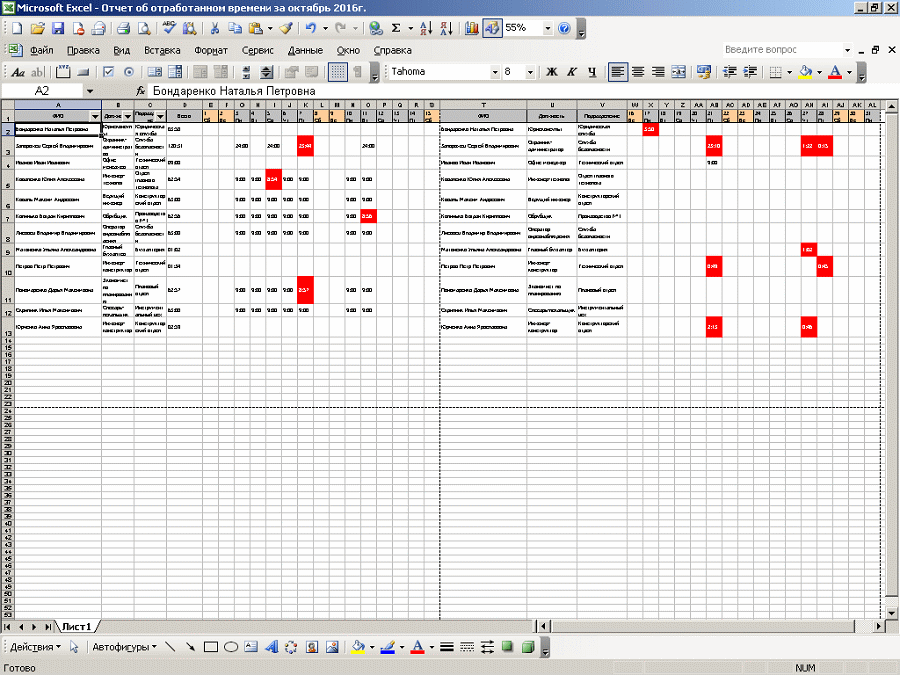Insert clip art from the drawing toolbar

(x=312, y=647)
